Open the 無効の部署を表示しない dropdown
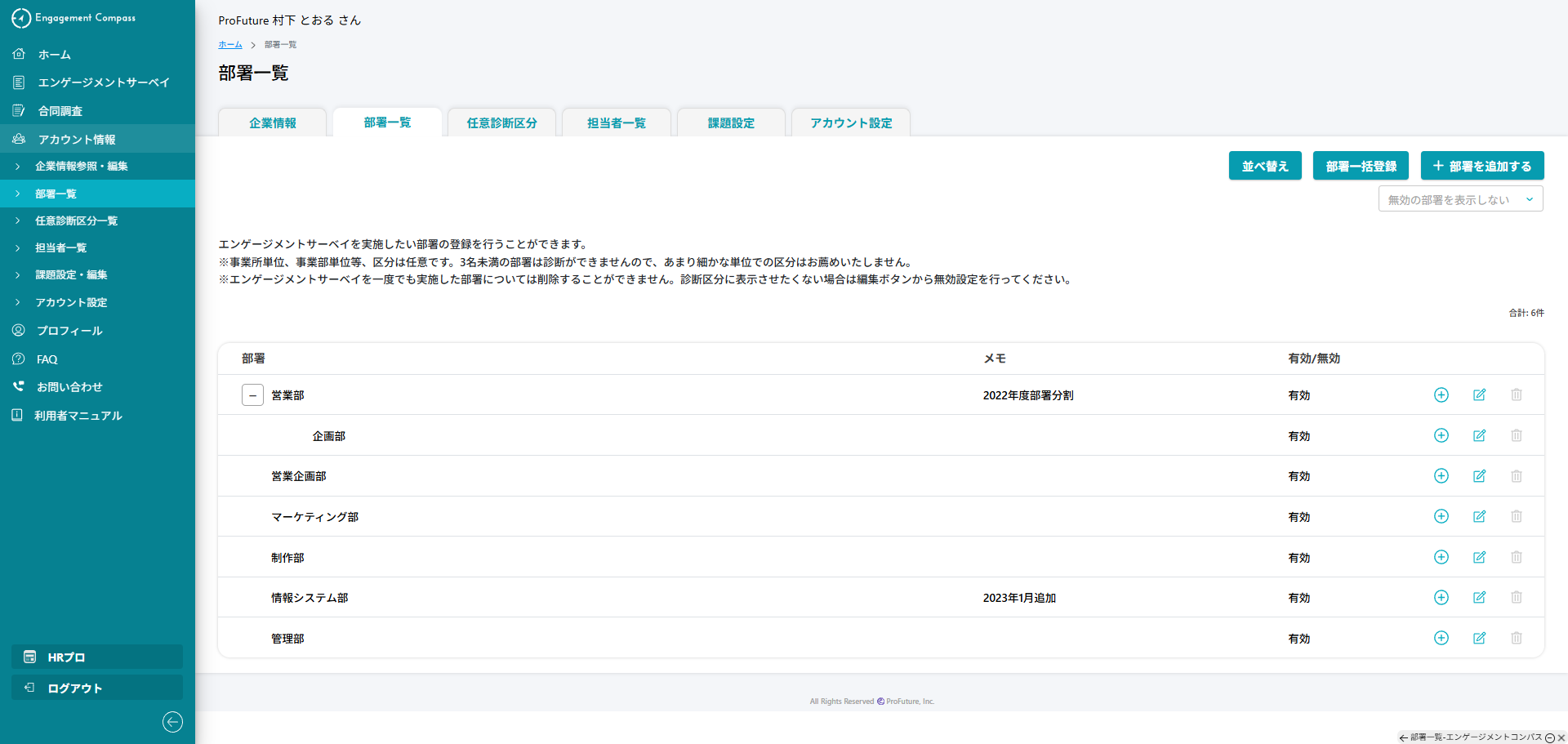 (x=1460, y=199)
